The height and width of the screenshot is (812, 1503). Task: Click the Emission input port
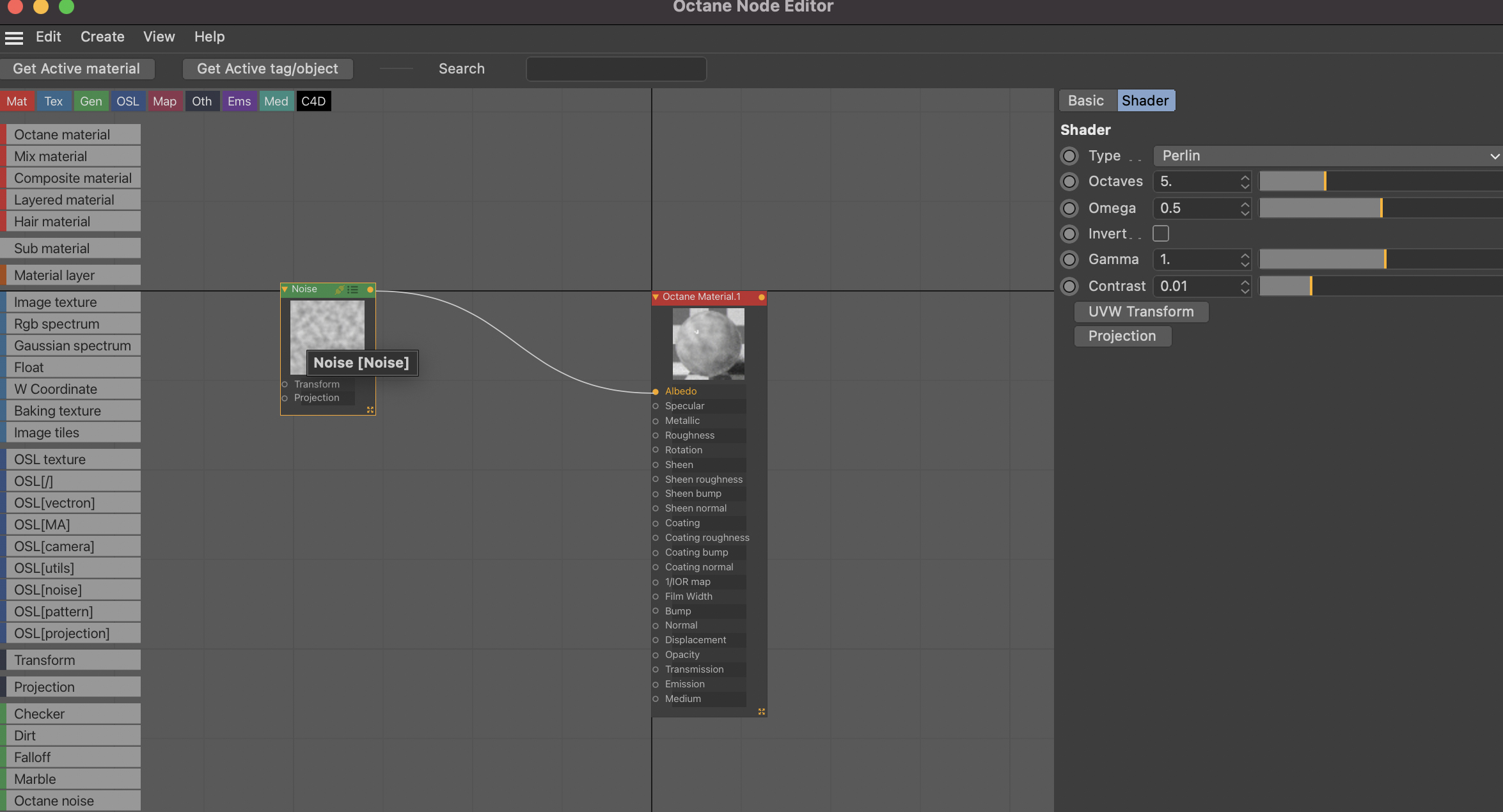(656, 684)
